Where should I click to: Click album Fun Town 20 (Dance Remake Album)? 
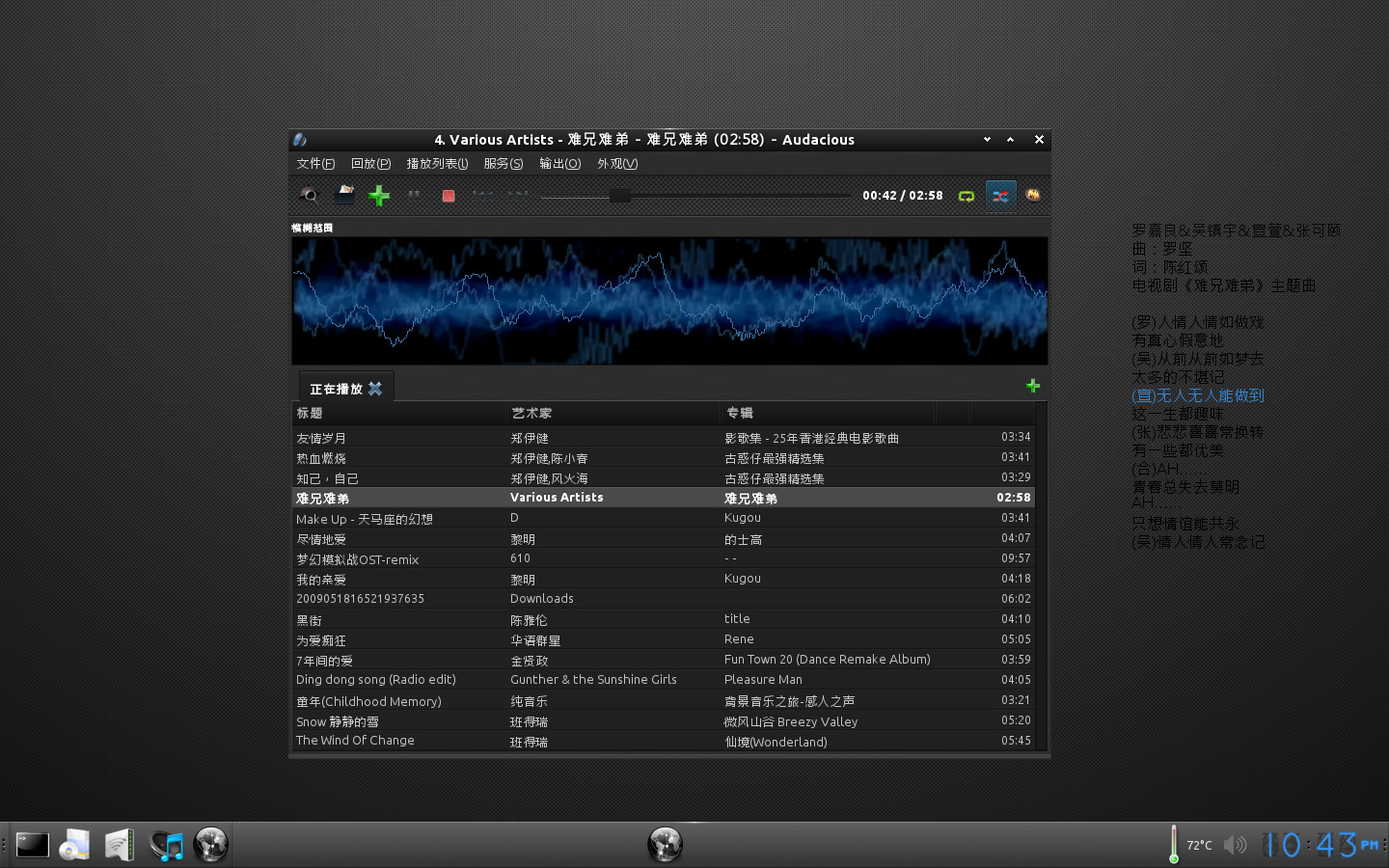(828, 660)
